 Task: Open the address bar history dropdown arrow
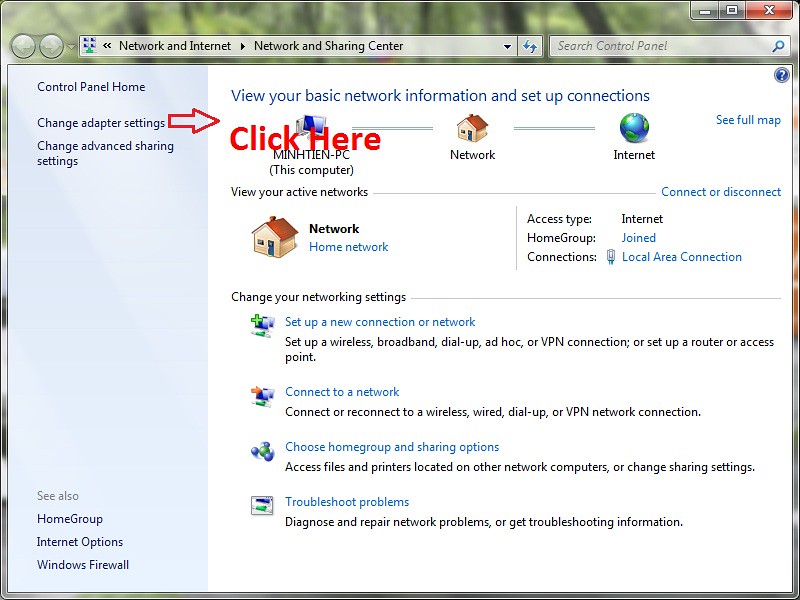508,46
